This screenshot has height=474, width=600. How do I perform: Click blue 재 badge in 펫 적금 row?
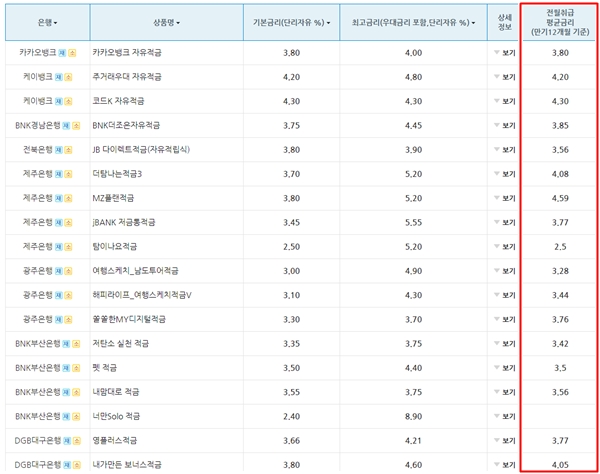(x=66, y=368)
